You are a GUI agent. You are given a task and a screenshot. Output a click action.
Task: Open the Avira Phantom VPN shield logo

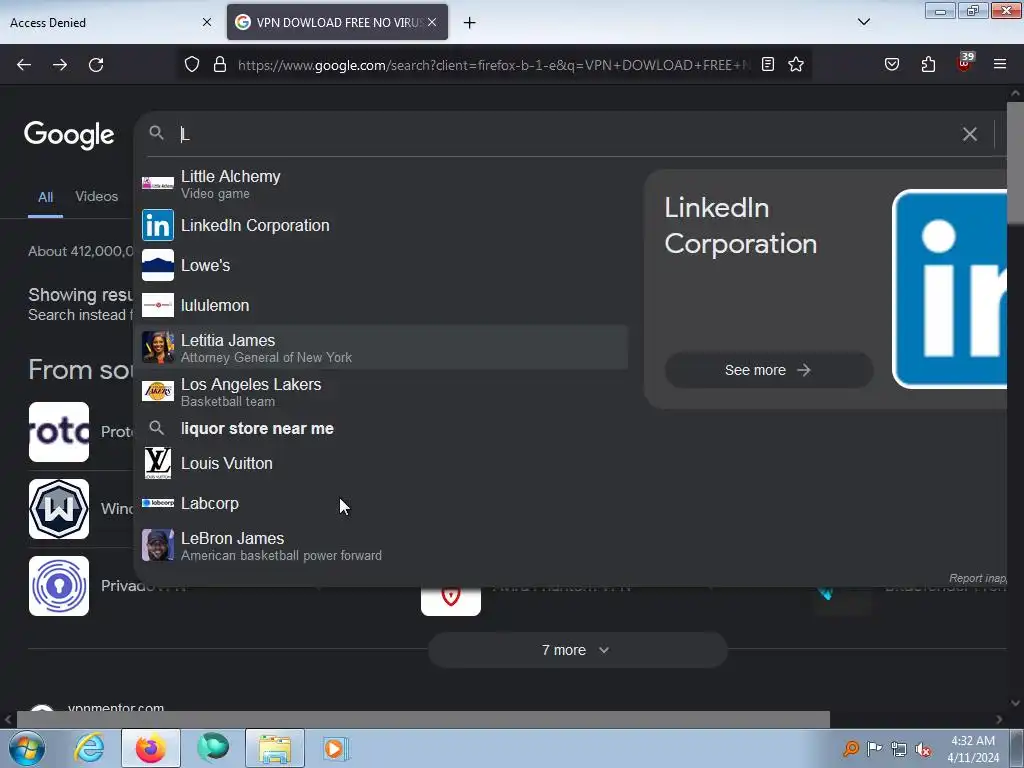coord(451,600)
